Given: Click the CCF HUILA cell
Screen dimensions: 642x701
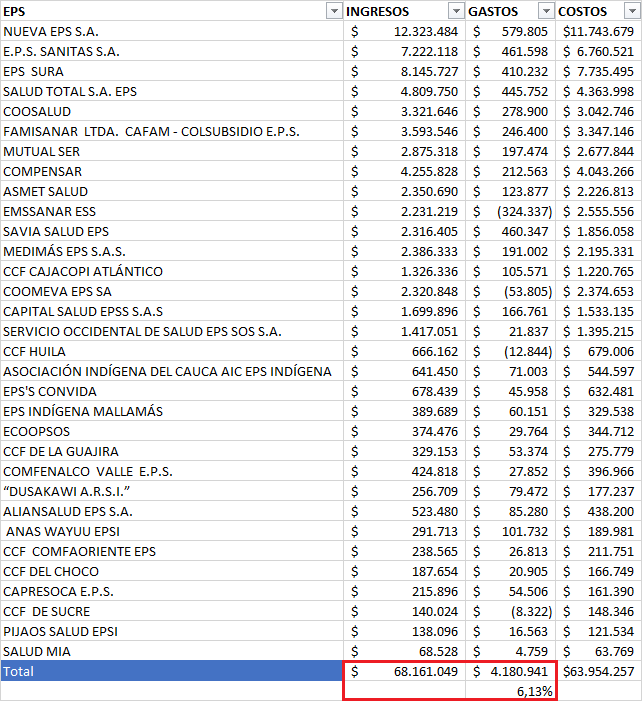Looking at the screenshot, I should tap(172, 351).
